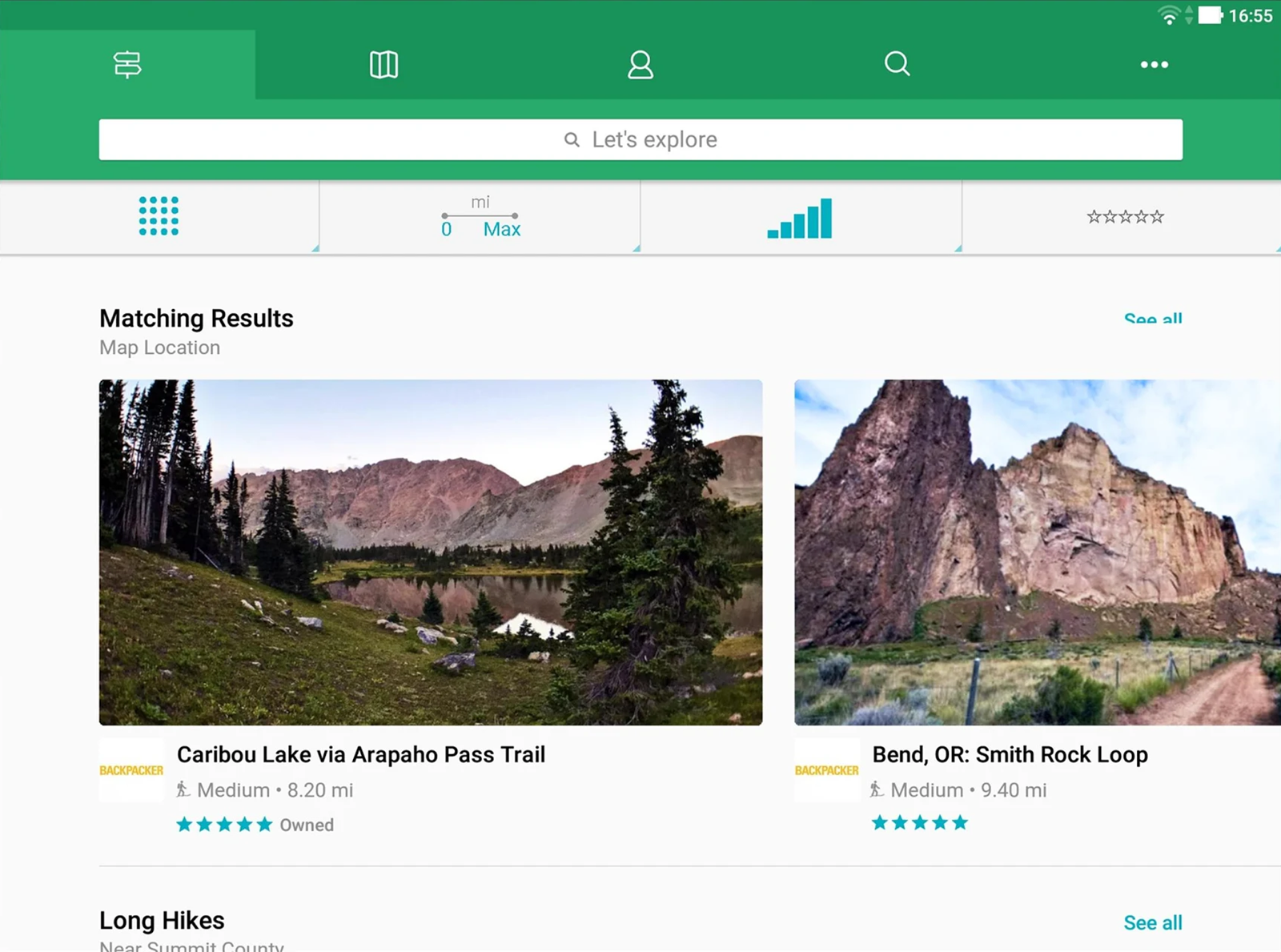Image resolution: width=1281 pixels, height=952 pixels.
Task: Select the Max distance value
Action: point(502,230)
